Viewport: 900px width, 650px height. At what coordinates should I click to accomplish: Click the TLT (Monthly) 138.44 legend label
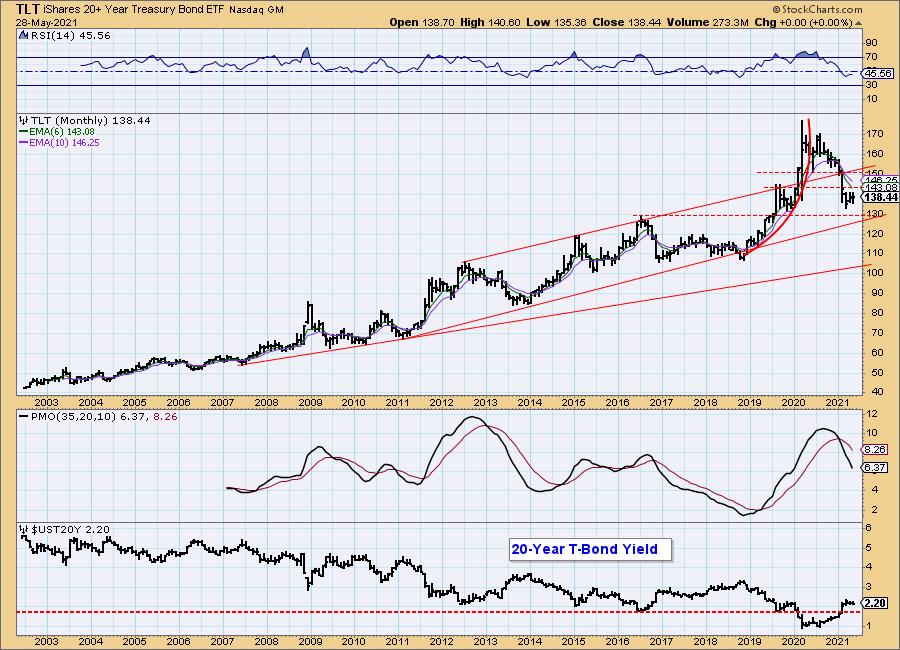coord(90,121)
